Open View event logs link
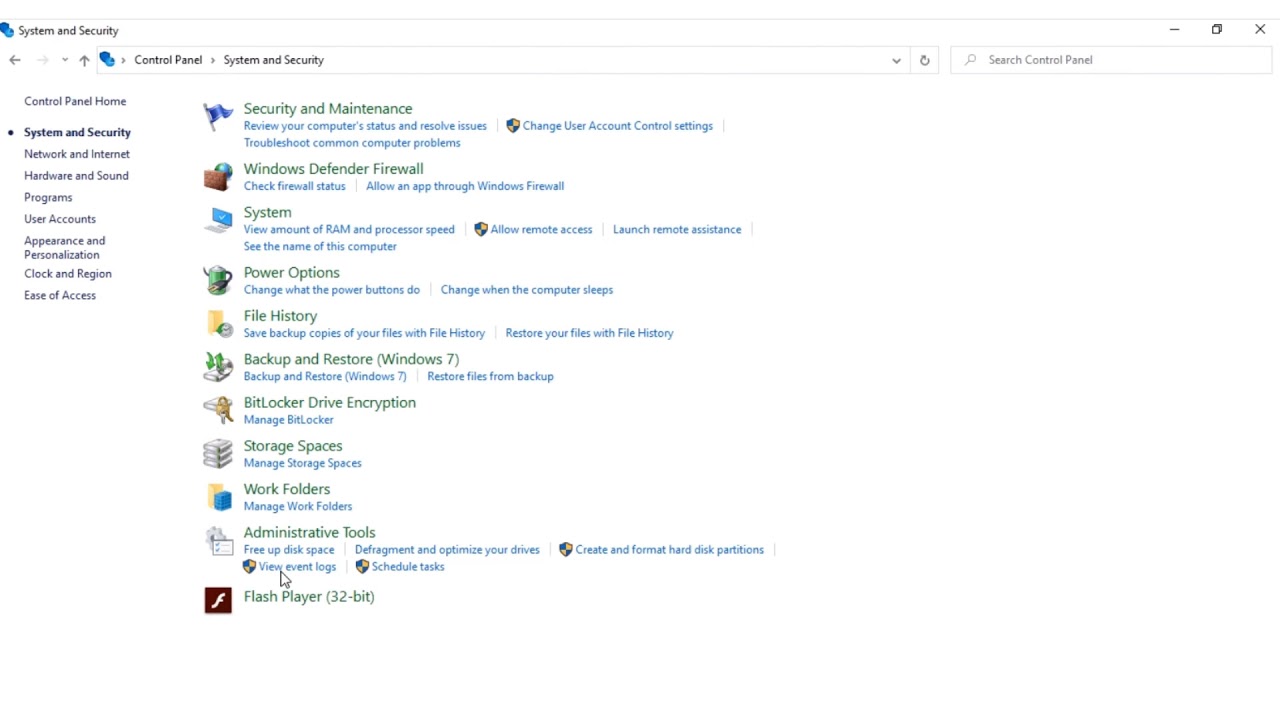This screenshot has width=1280, height=720. (297, 567)
